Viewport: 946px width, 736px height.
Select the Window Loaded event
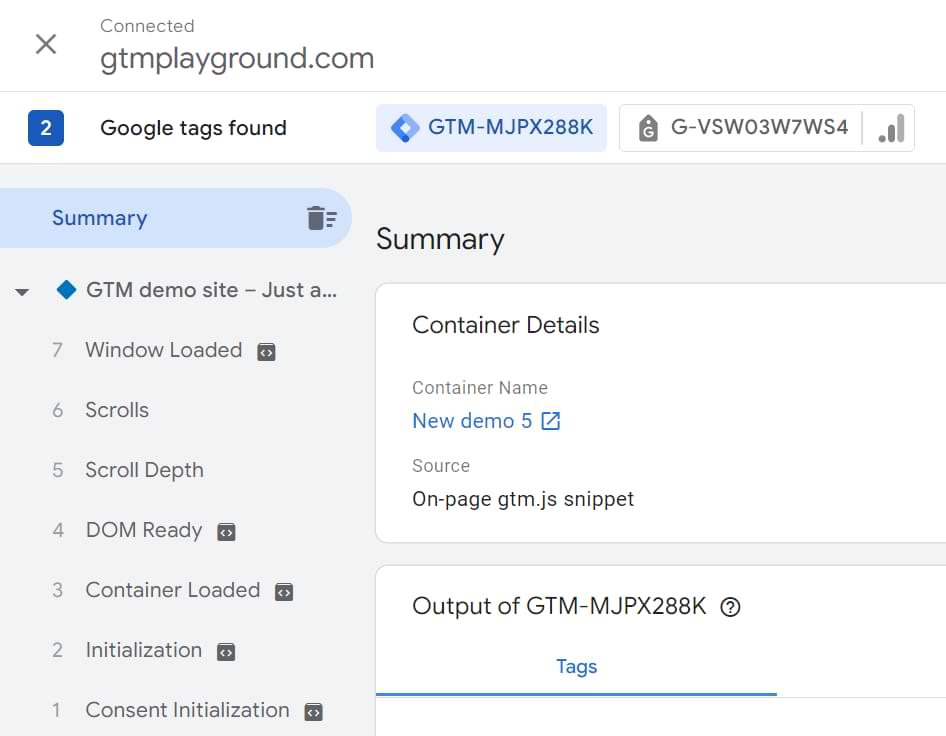point(163,350)
